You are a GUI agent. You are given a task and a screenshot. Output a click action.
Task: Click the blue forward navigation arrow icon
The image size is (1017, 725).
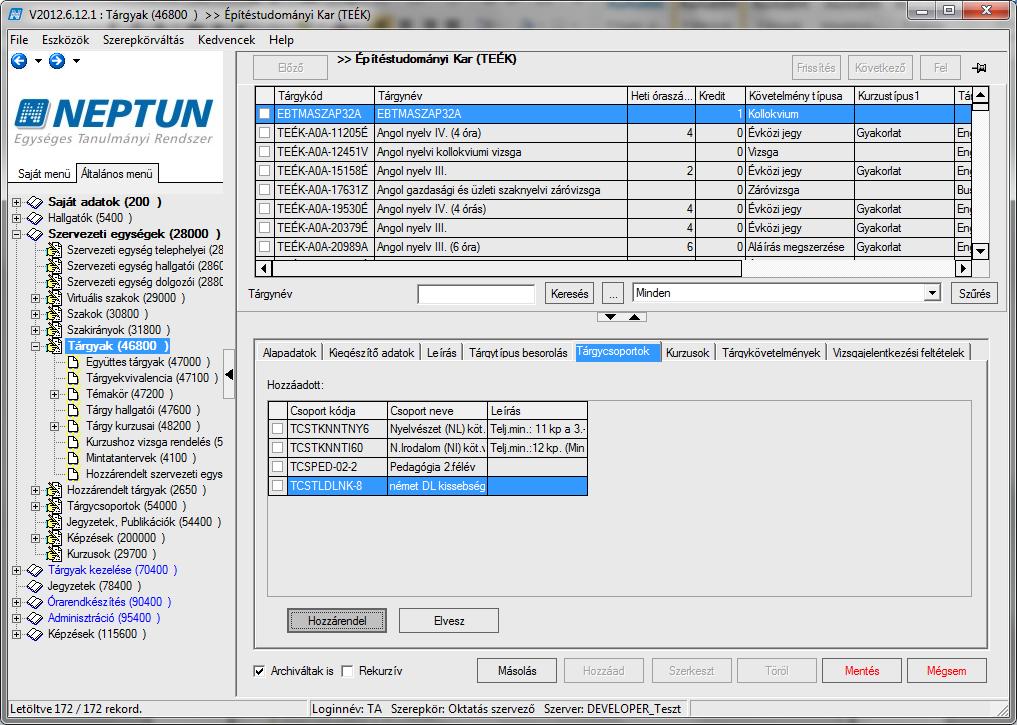point(57,61)
